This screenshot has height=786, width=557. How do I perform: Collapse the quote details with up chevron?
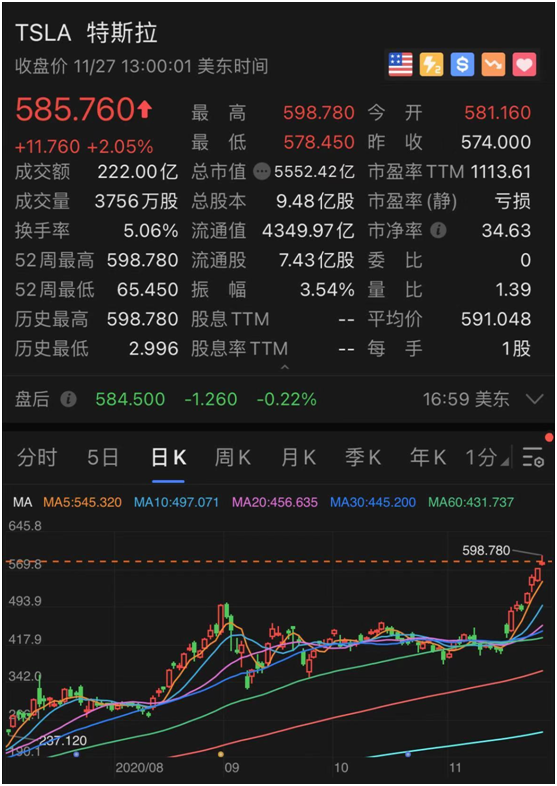click(285, 367)
